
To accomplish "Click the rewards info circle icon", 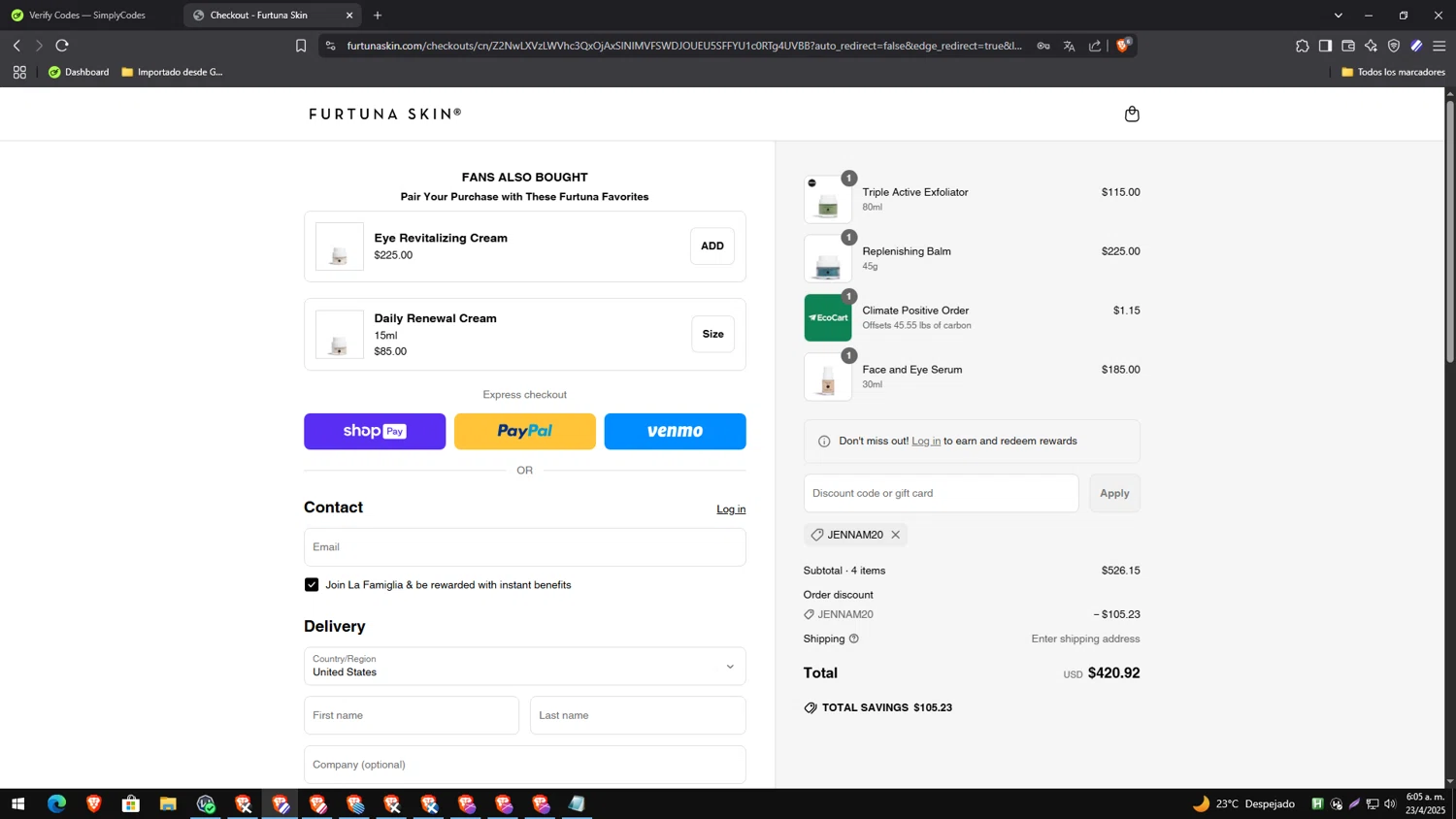I will 824,442.
